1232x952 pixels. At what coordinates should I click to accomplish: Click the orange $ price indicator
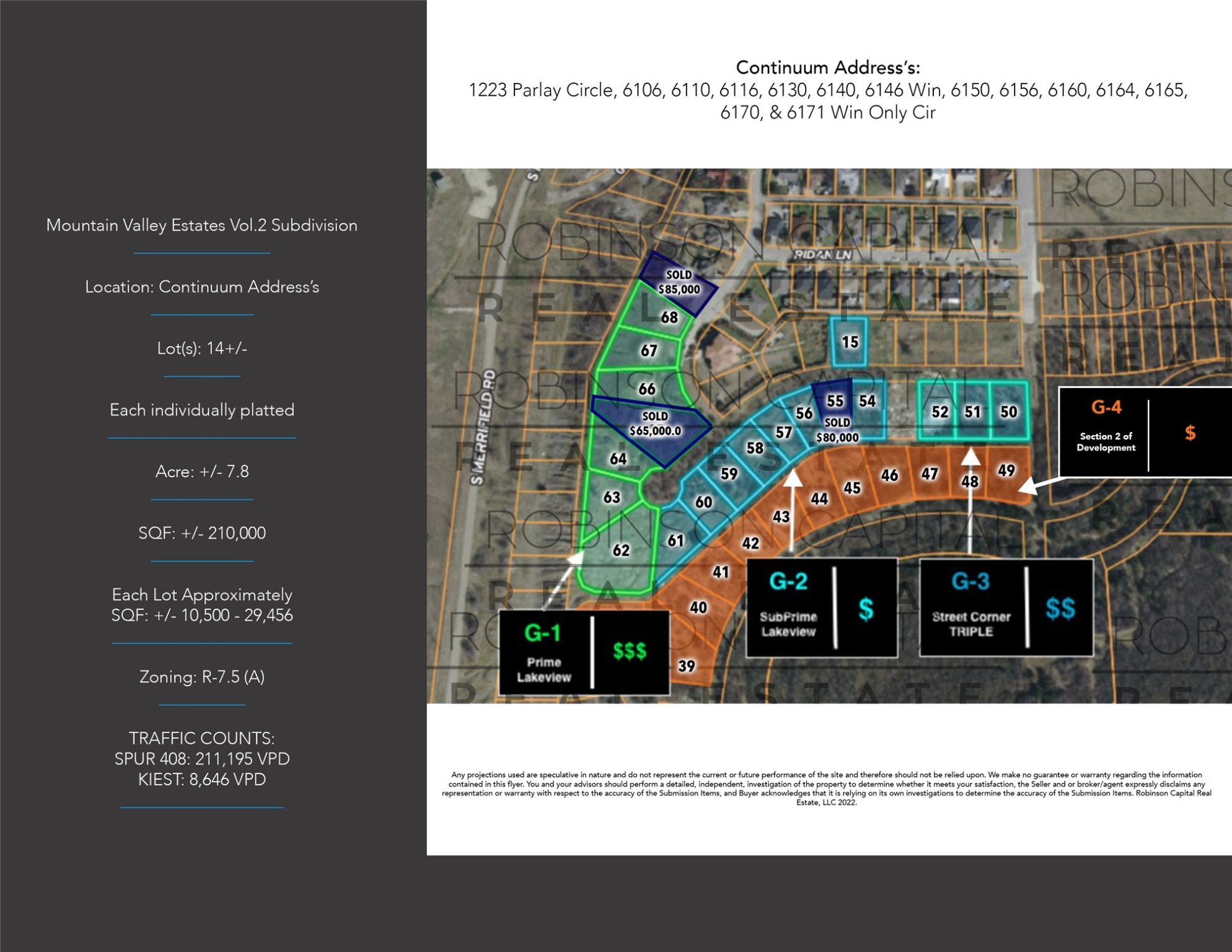click(x=1190, y=432)
